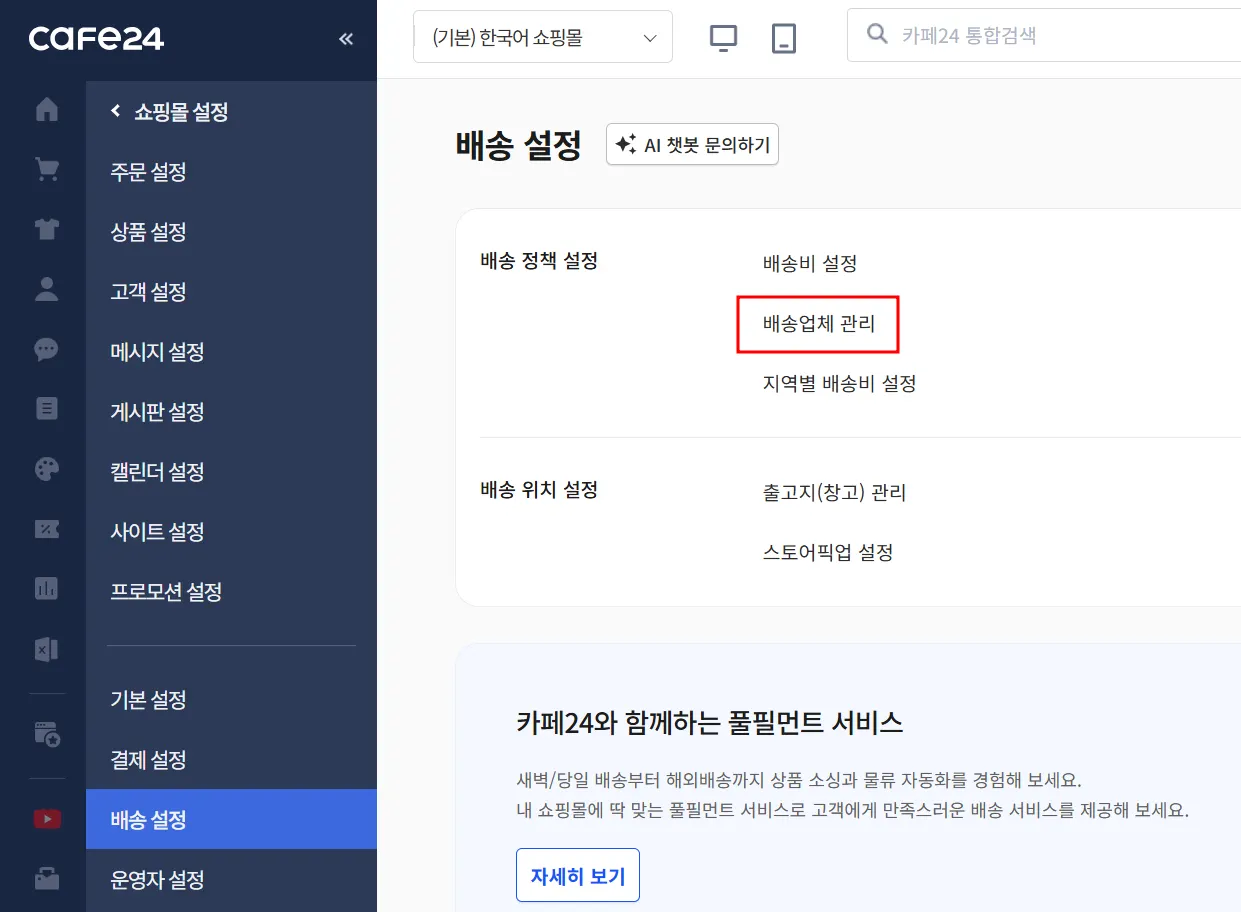Open the Excel spreadsheet icon
Screen dimensions: 1241x912
[47, 650]
